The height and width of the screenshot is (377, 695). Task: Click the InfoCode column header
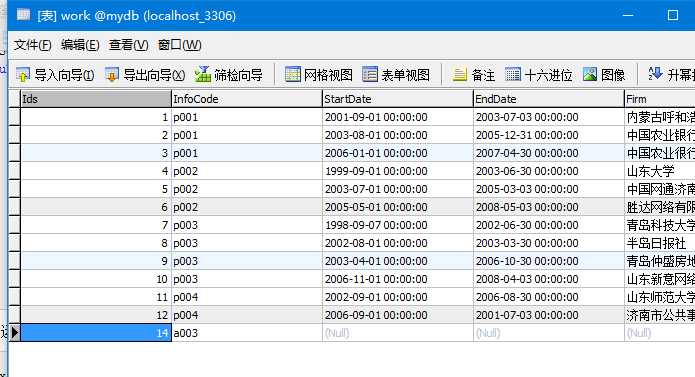coord(247,99)
